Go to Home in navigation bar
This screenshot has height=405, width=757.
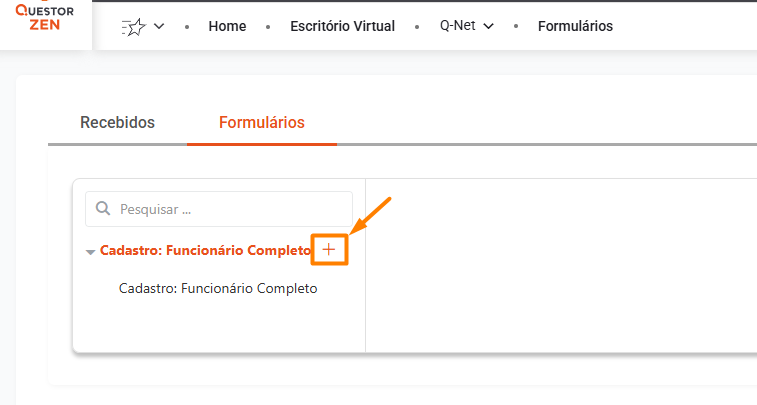point(227,26)
